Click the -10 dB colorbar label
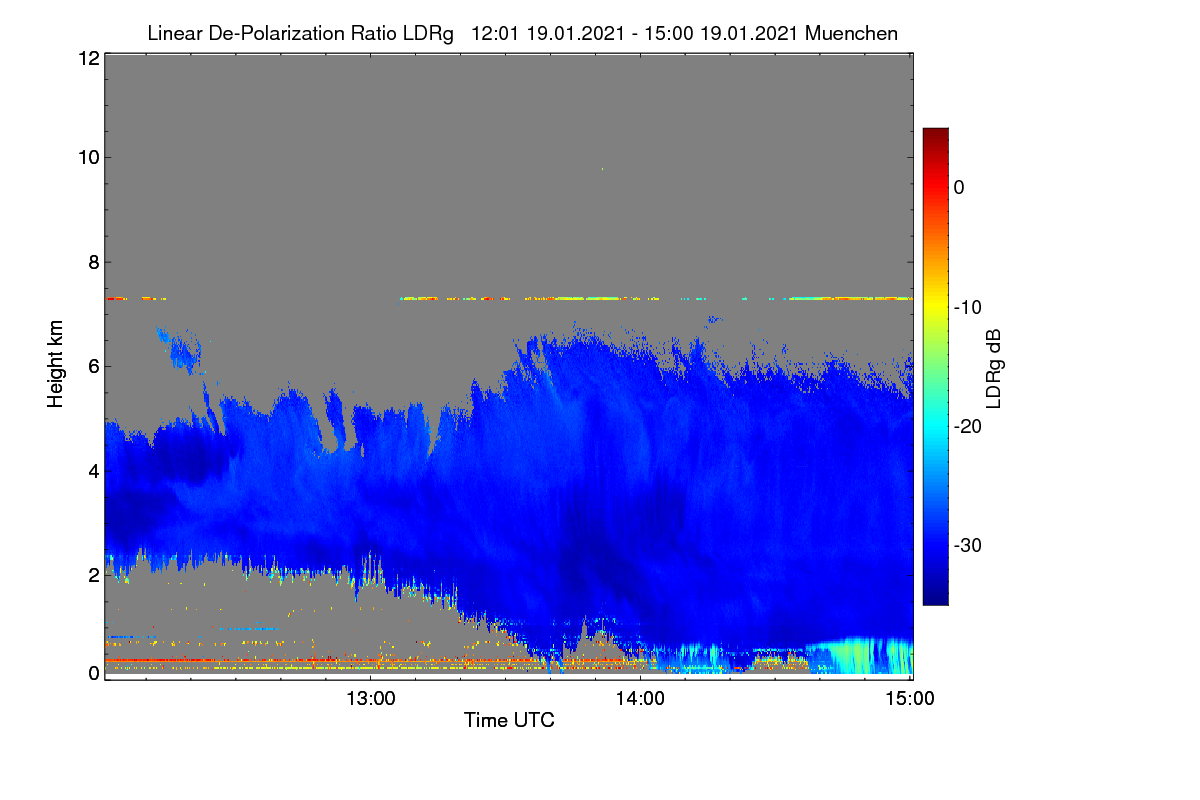Viewport: 1200px width, 800px height. (967, 307)
